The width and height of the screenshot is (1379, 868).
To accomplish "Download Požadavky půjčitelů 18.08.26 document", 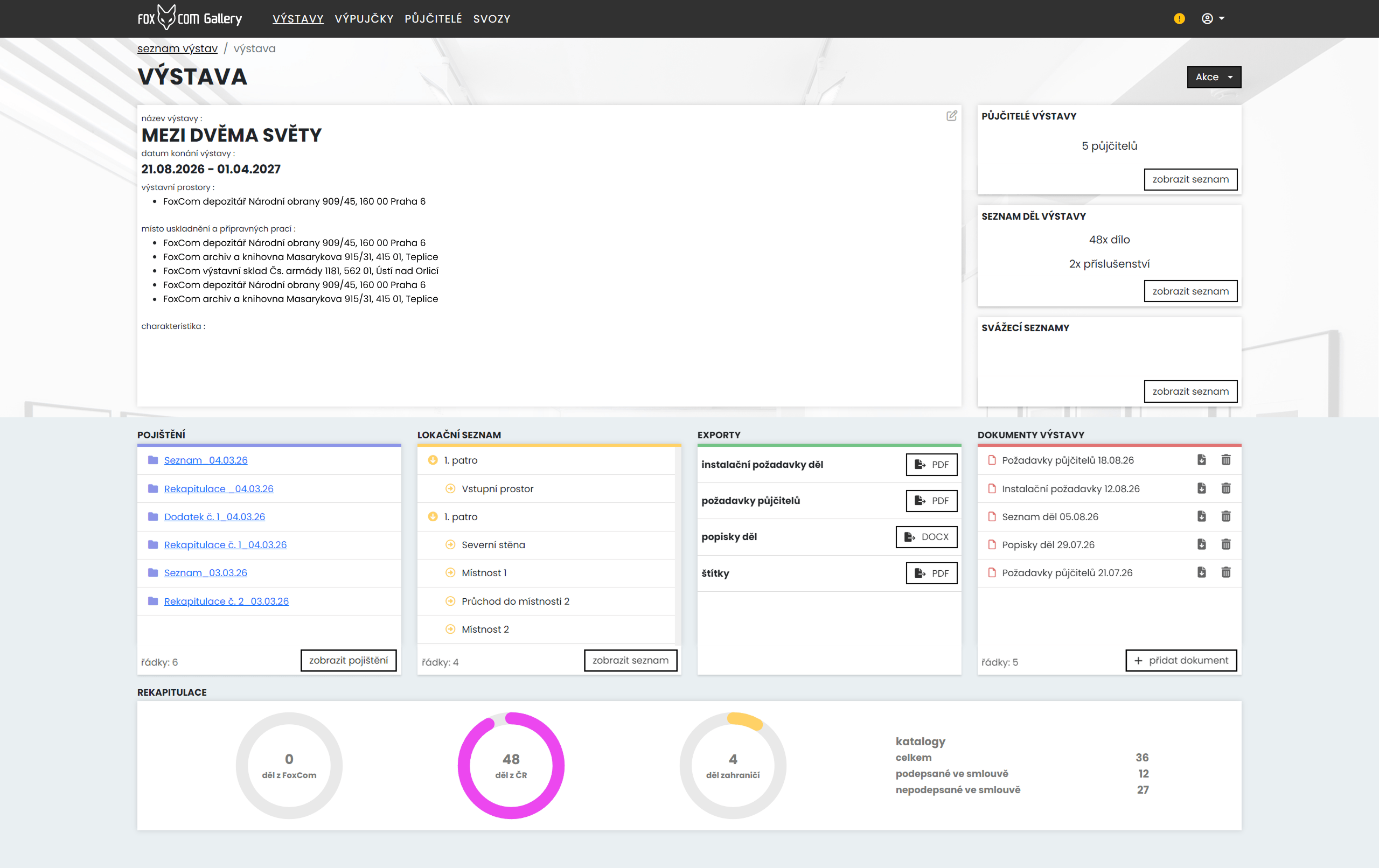I will coord(1201,460).
